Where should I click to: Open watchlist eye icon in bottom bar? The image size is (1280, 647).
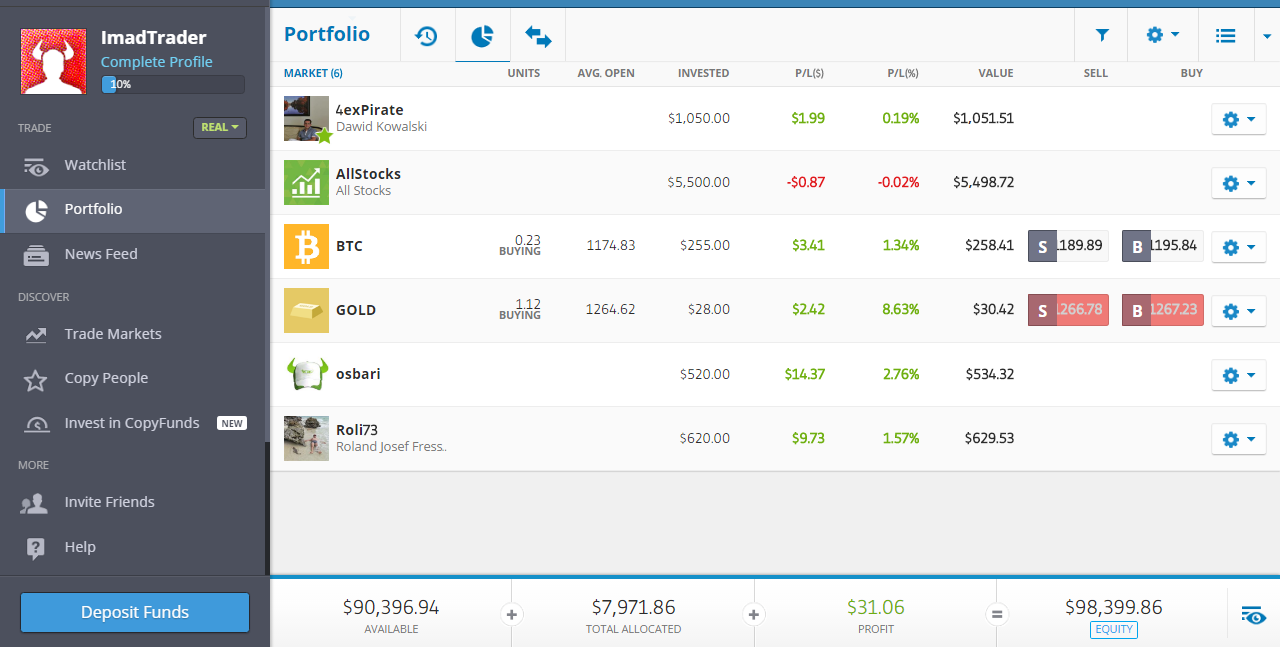pyautogui.click(x=1253, y=615)
